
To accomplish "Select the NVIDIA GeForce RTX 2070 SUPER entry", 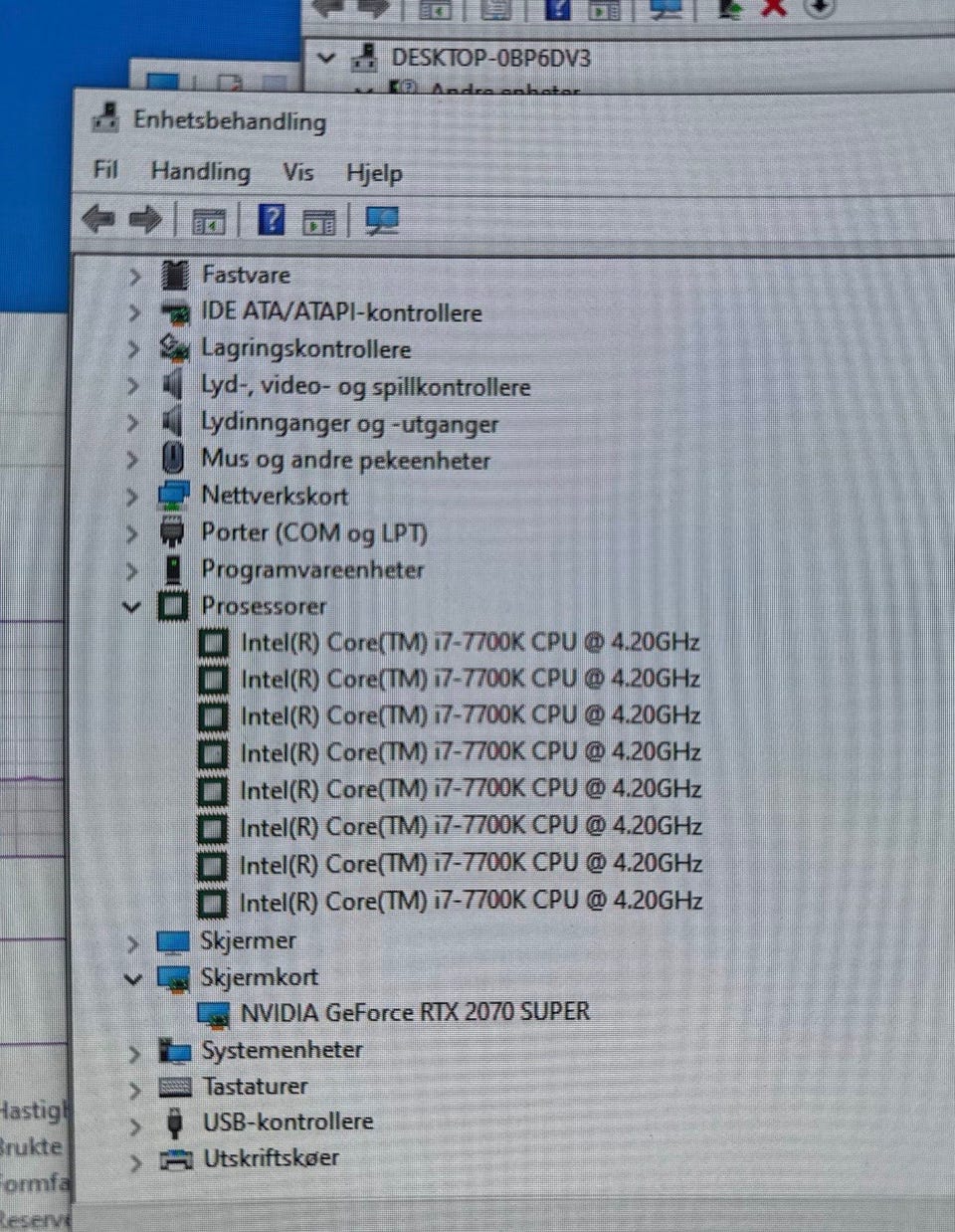I will pyautogui.click(x=415, y=1012).
